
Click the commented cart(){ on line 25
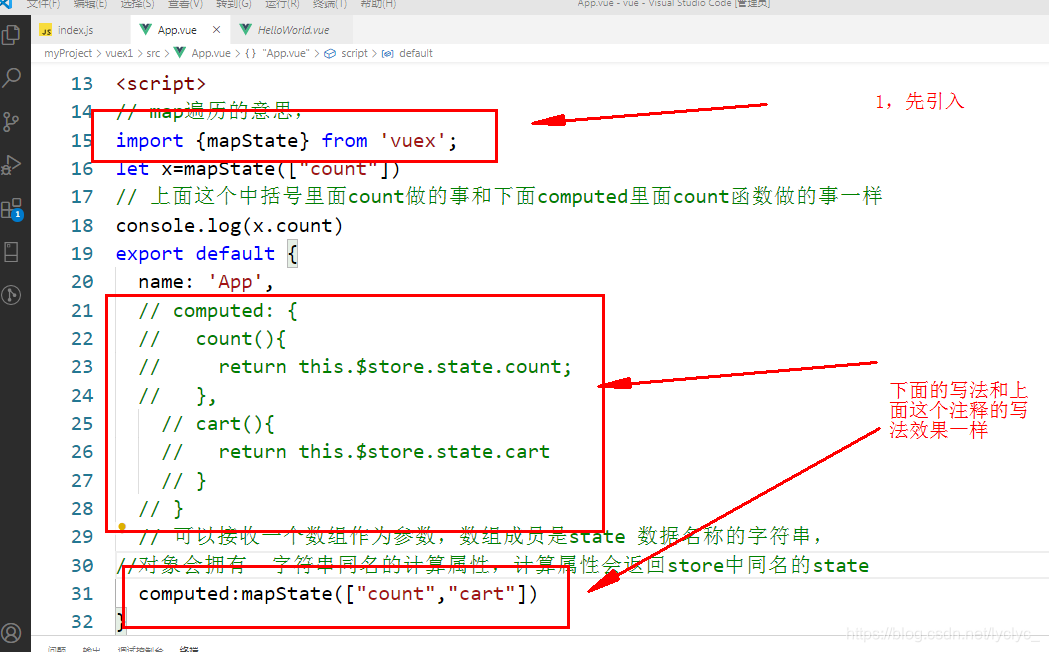(217, 424)
